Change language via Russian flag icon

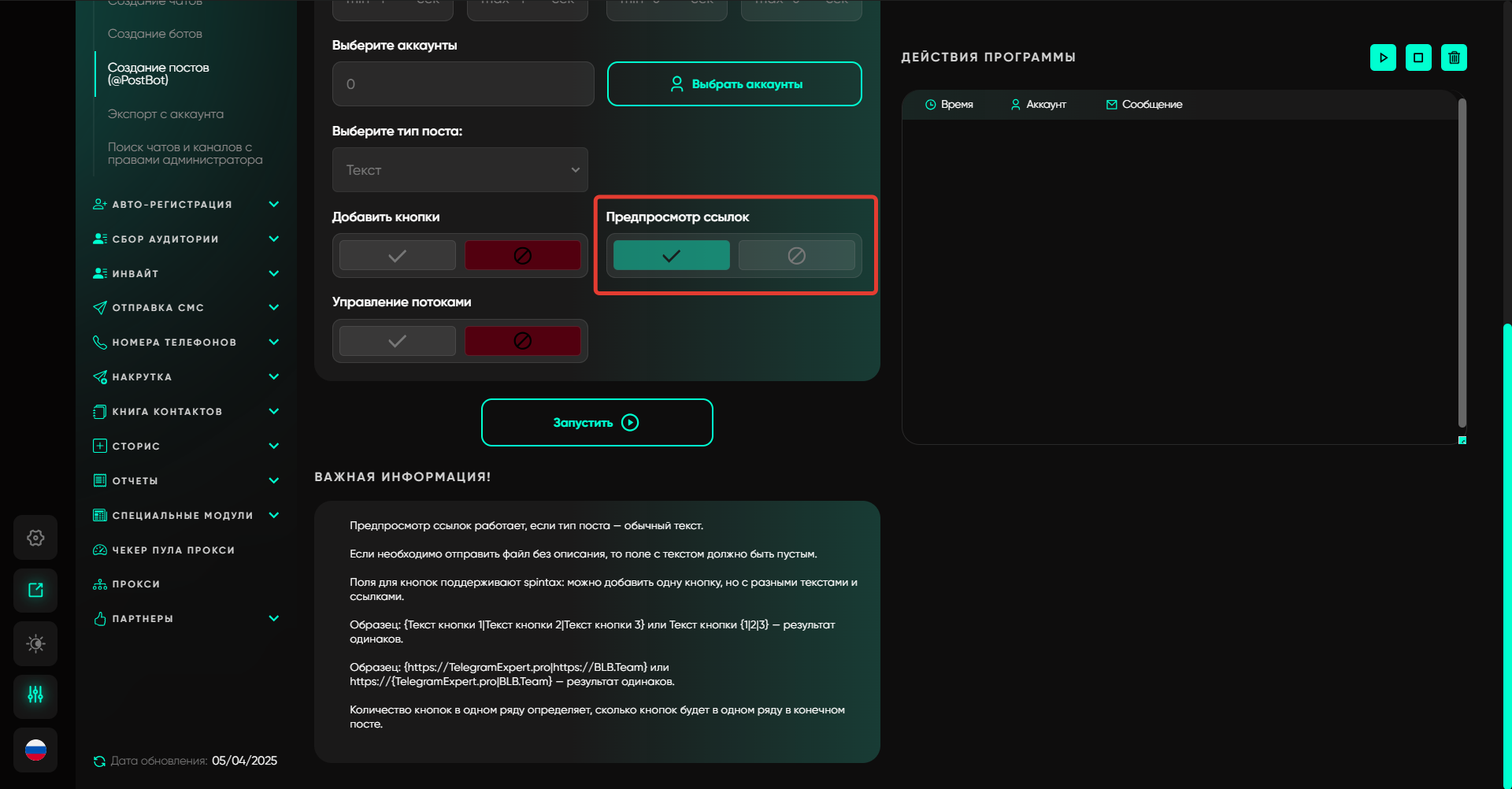click(x=35, y=750)
